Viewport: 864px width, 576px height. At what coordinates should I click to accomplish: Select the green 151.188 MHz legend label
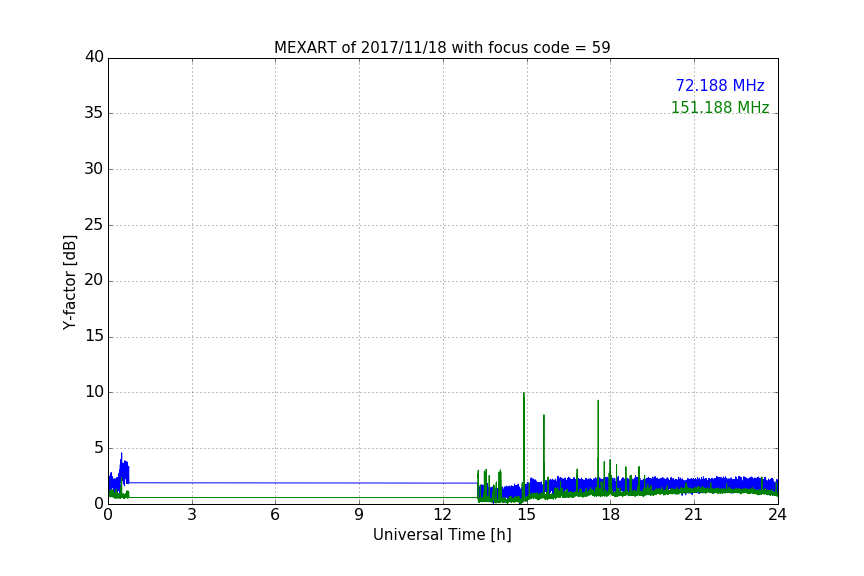click(x=720, y=107)
